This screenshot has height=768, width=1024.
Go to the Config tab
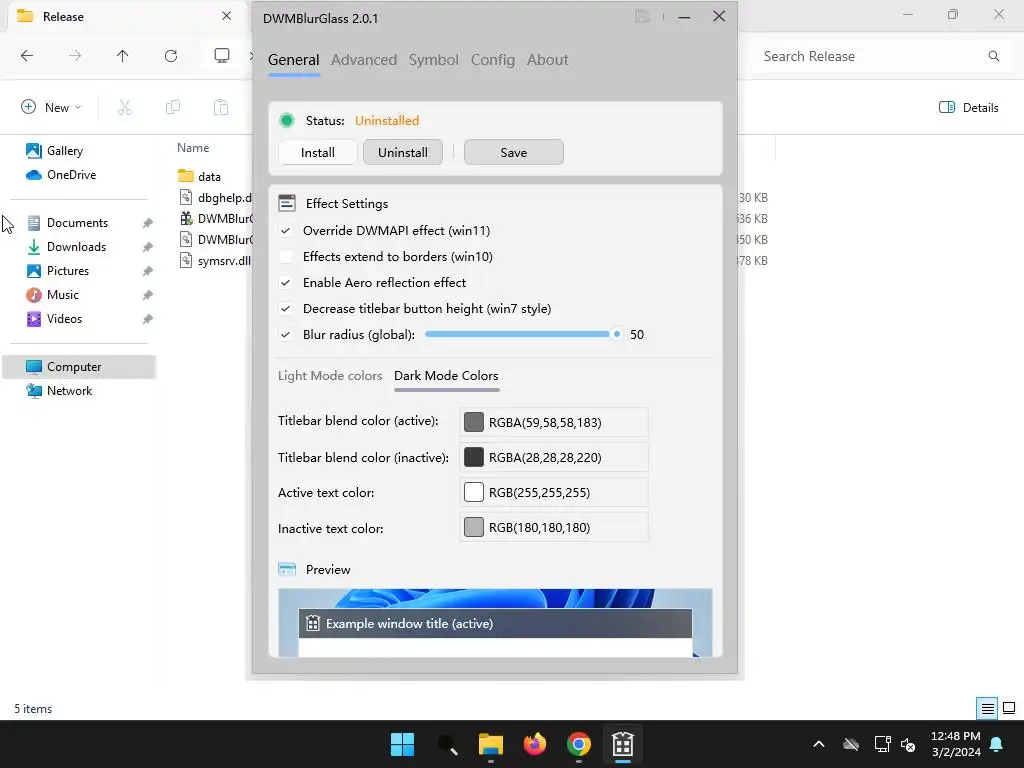(492, 60)
